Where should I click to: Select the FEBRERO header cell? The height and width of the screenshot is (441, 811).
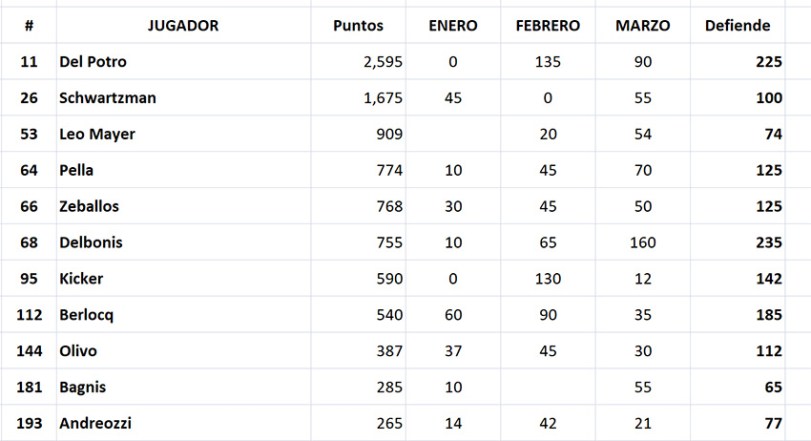(547, 26)
